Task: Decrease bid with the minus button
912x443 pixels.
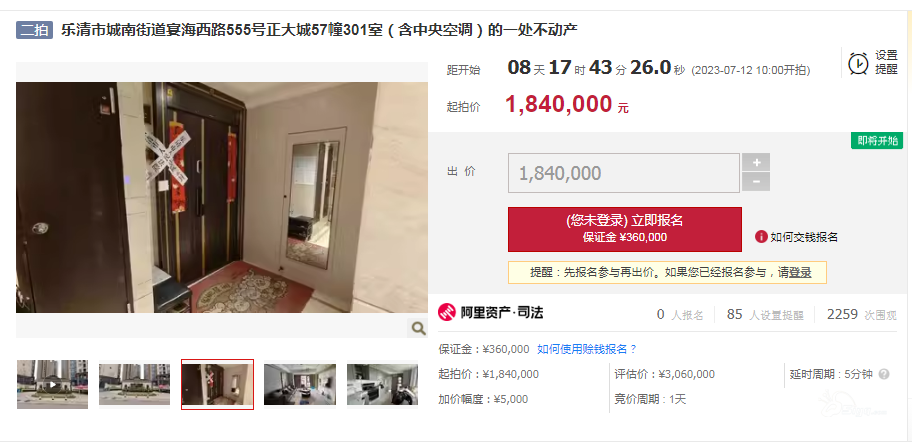Action: [x=756, y=182]
